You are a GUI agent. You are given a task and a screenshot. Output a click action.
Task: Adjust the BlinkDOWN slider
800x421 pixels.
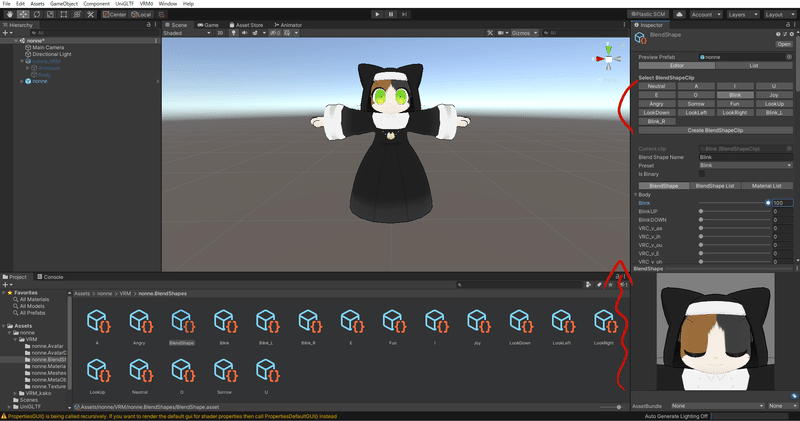[x=735, y=220]
